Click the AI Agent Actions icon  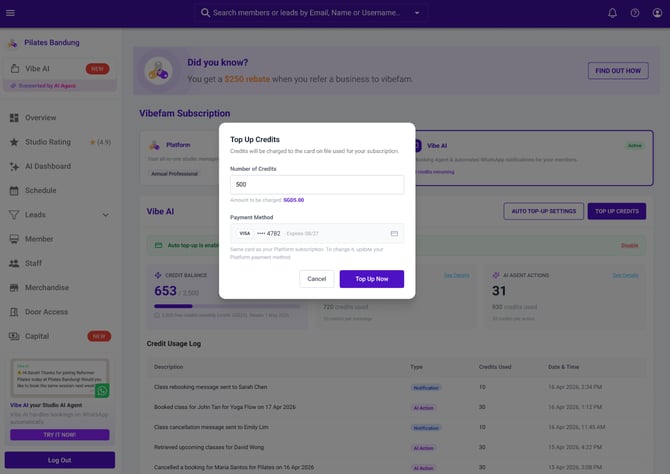pyautogui.click(x=496, y=275)
